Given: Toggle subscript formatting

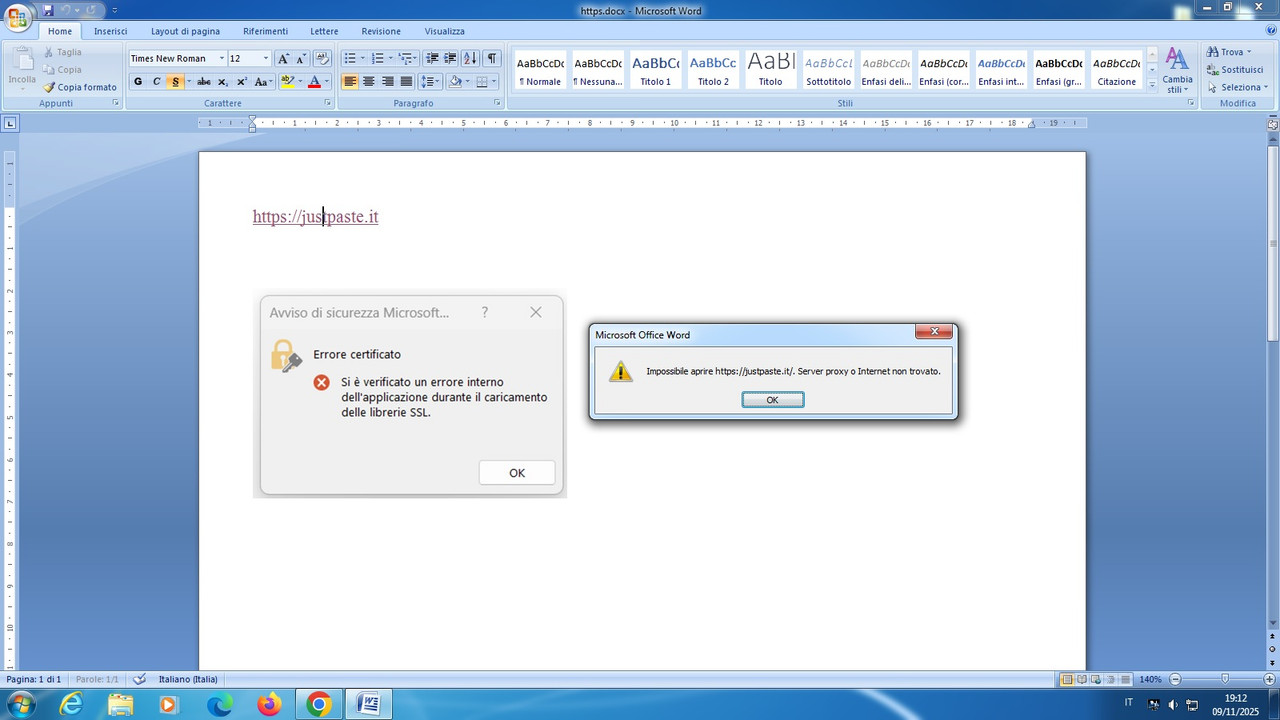Looking at the screenshot, I should 223,82.
